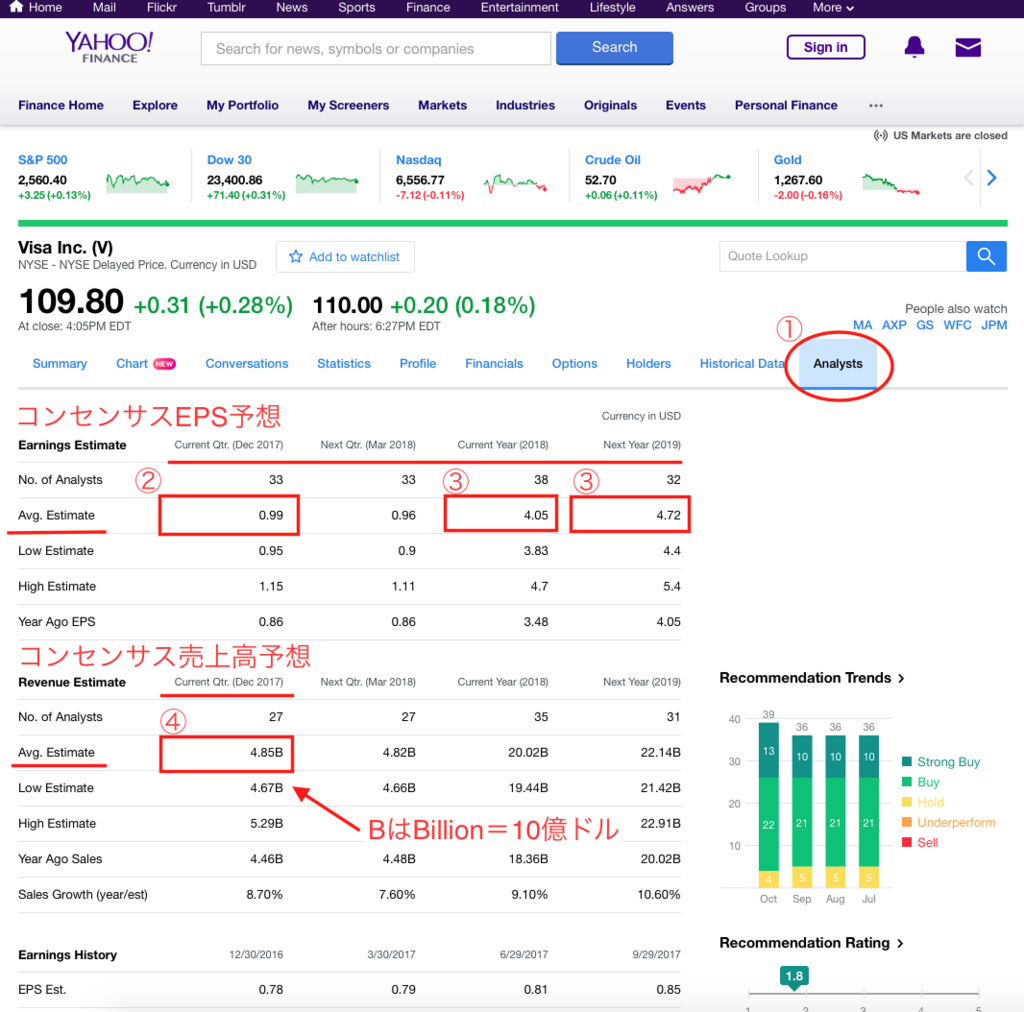Image resolution: width=1024 pixels, height=1012 pixels.
Task: Click S&P 500 index link
Action: pyautogui.click(x=42, y=160)
